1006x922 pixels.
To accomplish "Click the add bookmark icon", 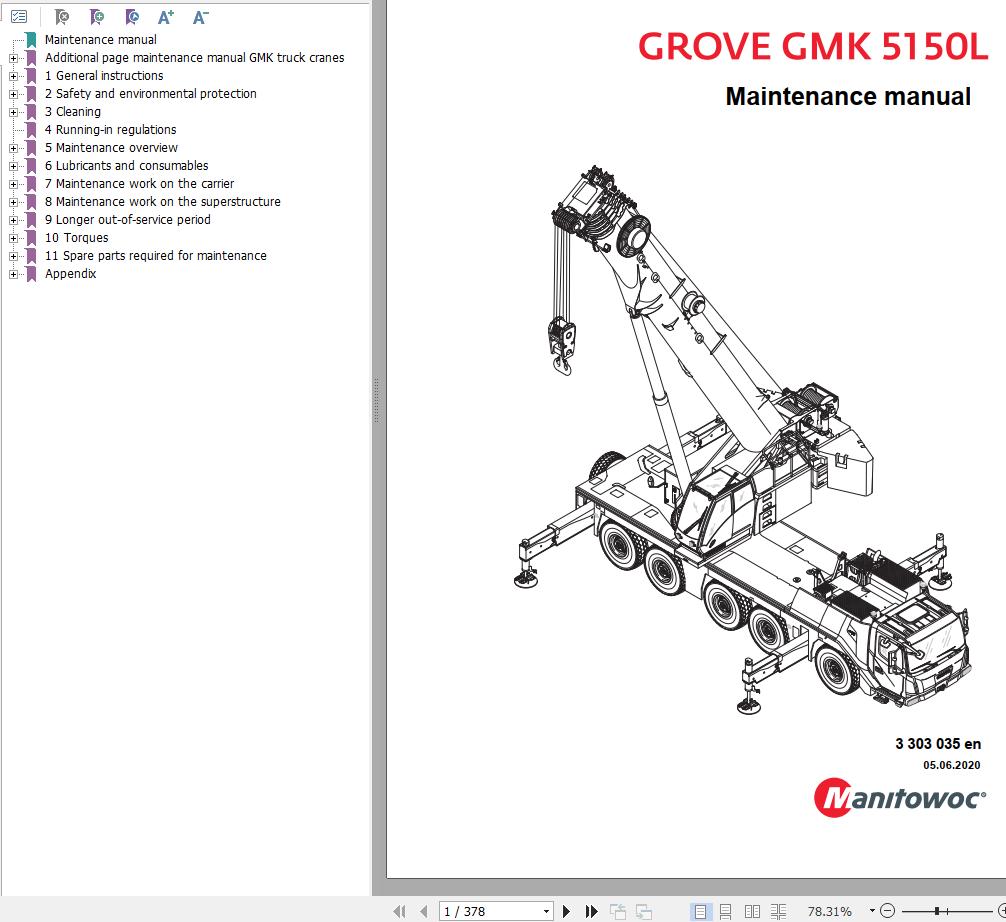I will [x=96, y=16].
